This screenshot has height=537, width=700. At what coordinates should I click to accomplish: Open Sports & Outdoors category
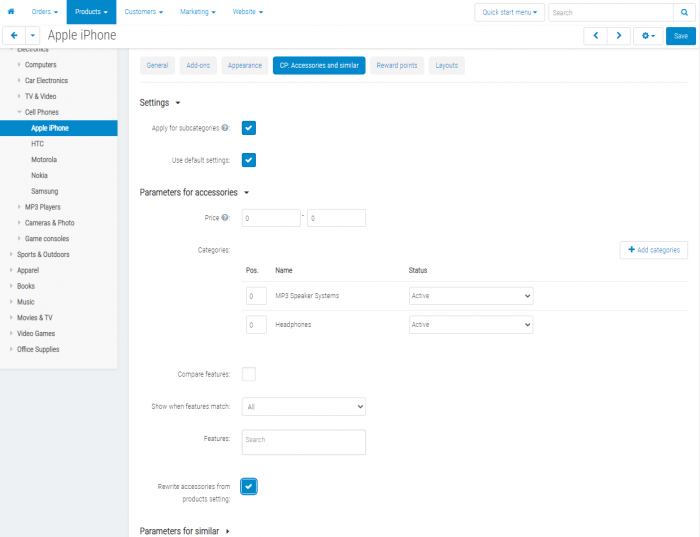(x=43, y=254)
